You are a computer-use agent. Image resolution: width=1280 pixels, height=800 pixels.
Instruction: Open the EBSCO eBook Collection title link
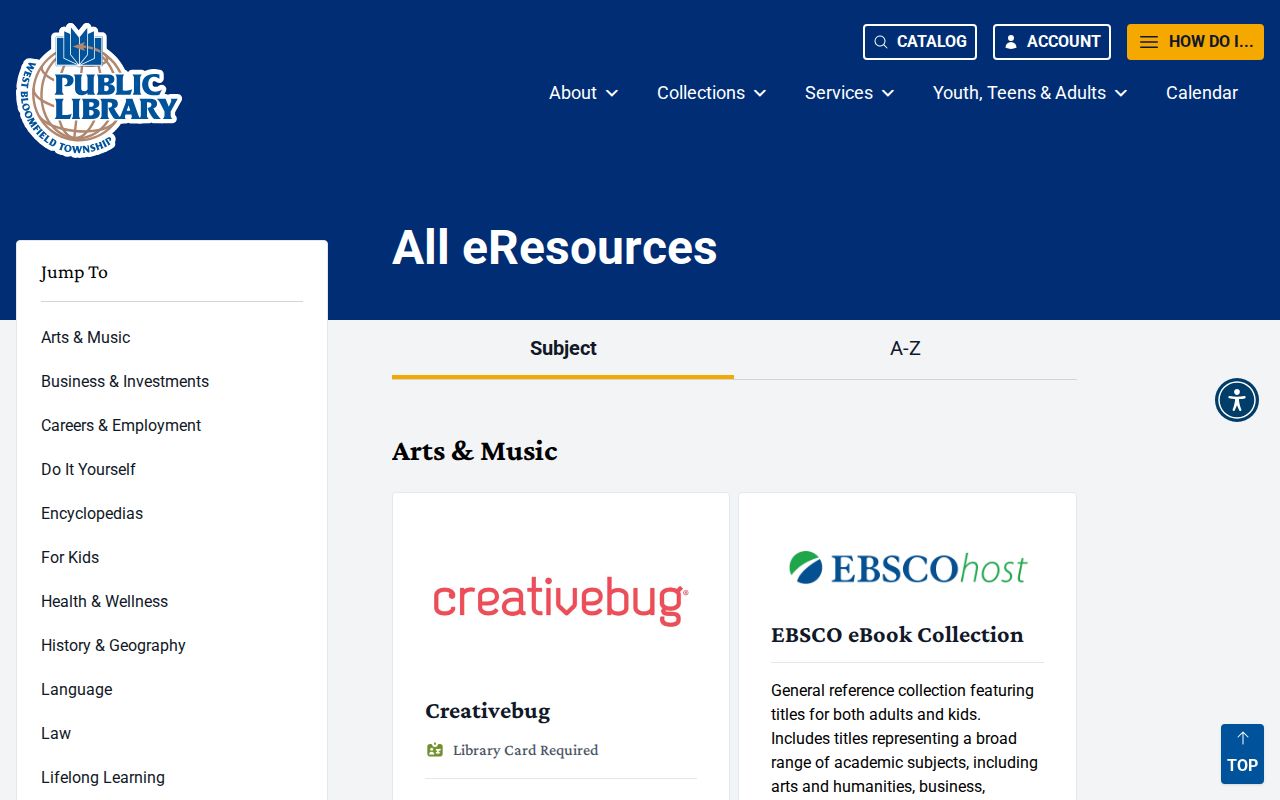point(897,635)
